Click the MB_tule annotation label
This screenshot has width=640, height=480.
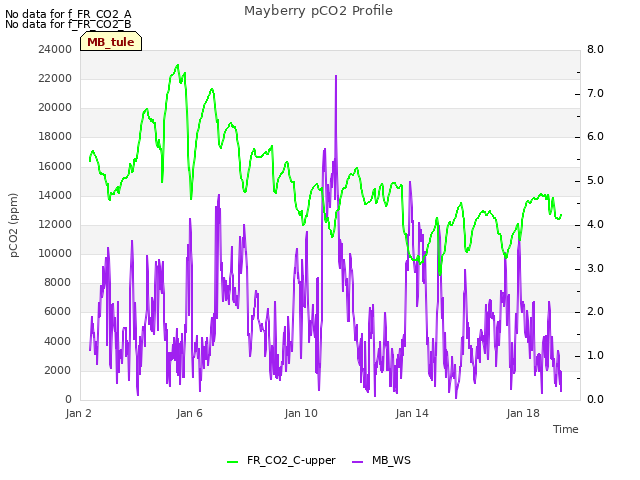tap(111, 42)
